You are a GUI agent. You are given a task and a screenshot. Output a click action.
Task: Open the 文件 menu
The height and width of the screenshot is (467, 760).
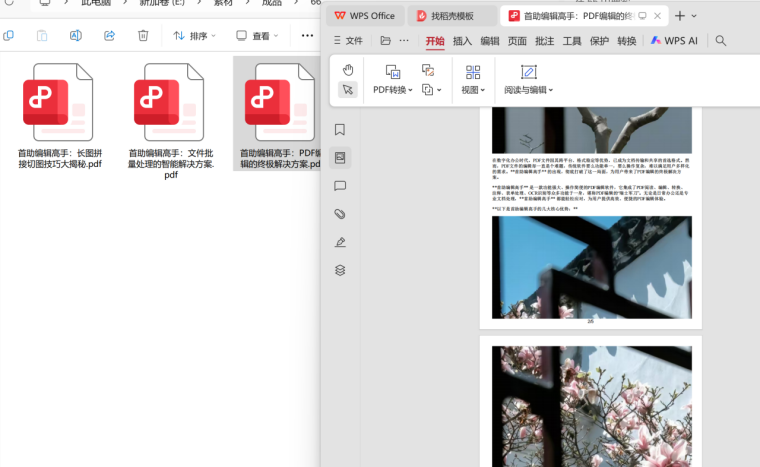point(348,41)
